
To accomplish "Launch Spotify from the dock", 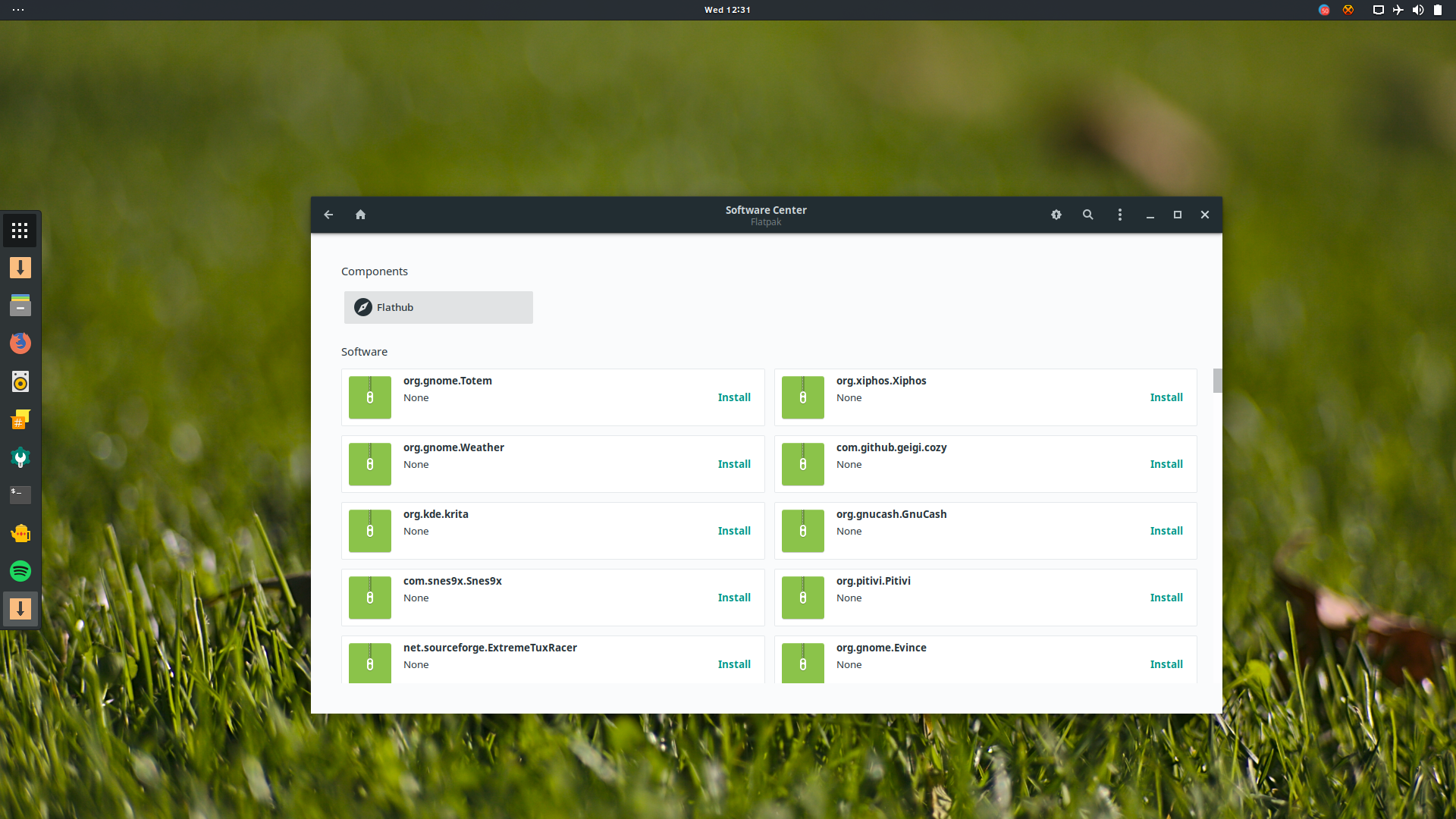I will click(20, 571).
